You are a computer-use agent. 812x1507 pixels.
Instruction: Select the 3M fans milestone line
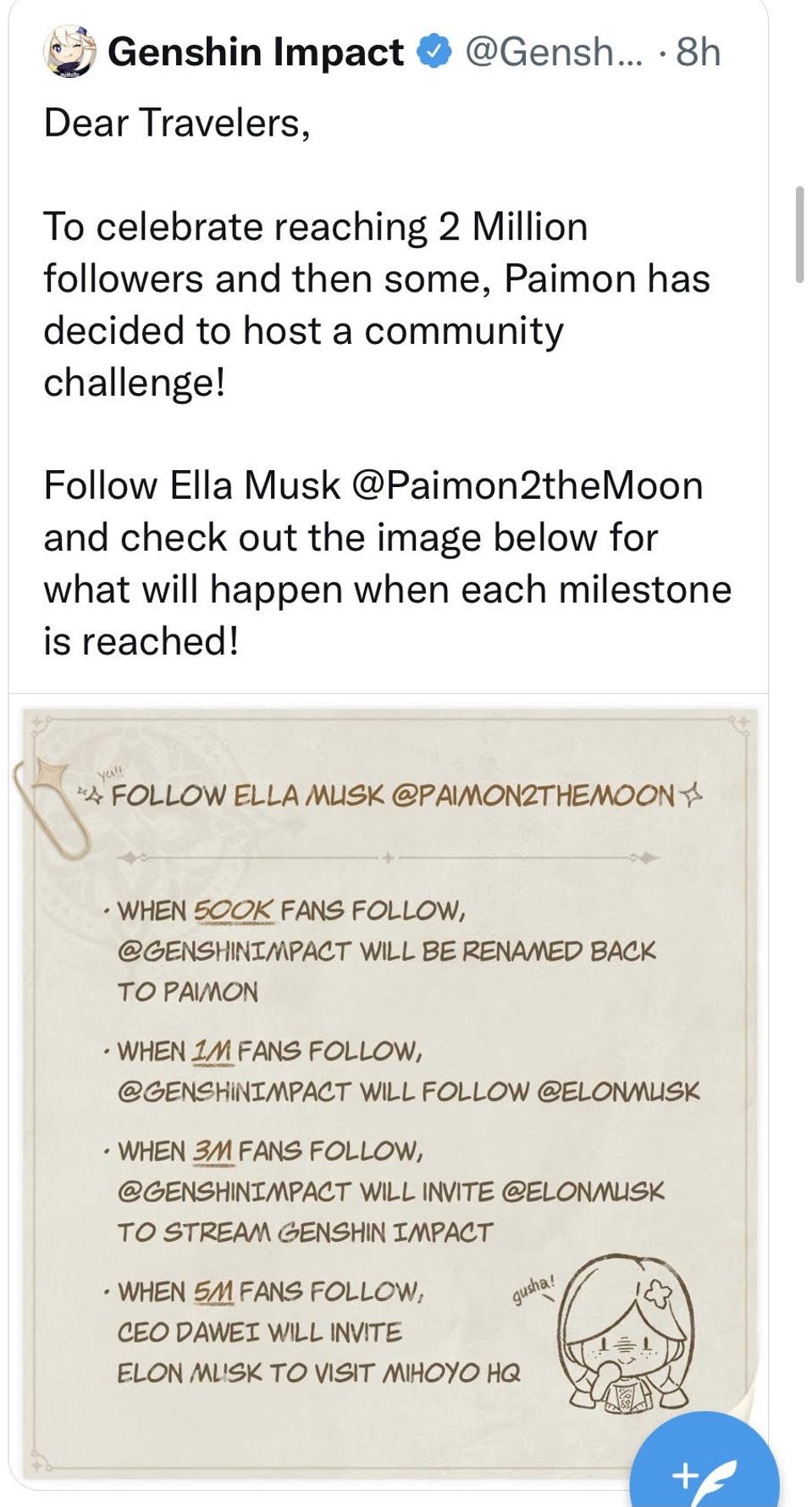[x=270, y=1150]
